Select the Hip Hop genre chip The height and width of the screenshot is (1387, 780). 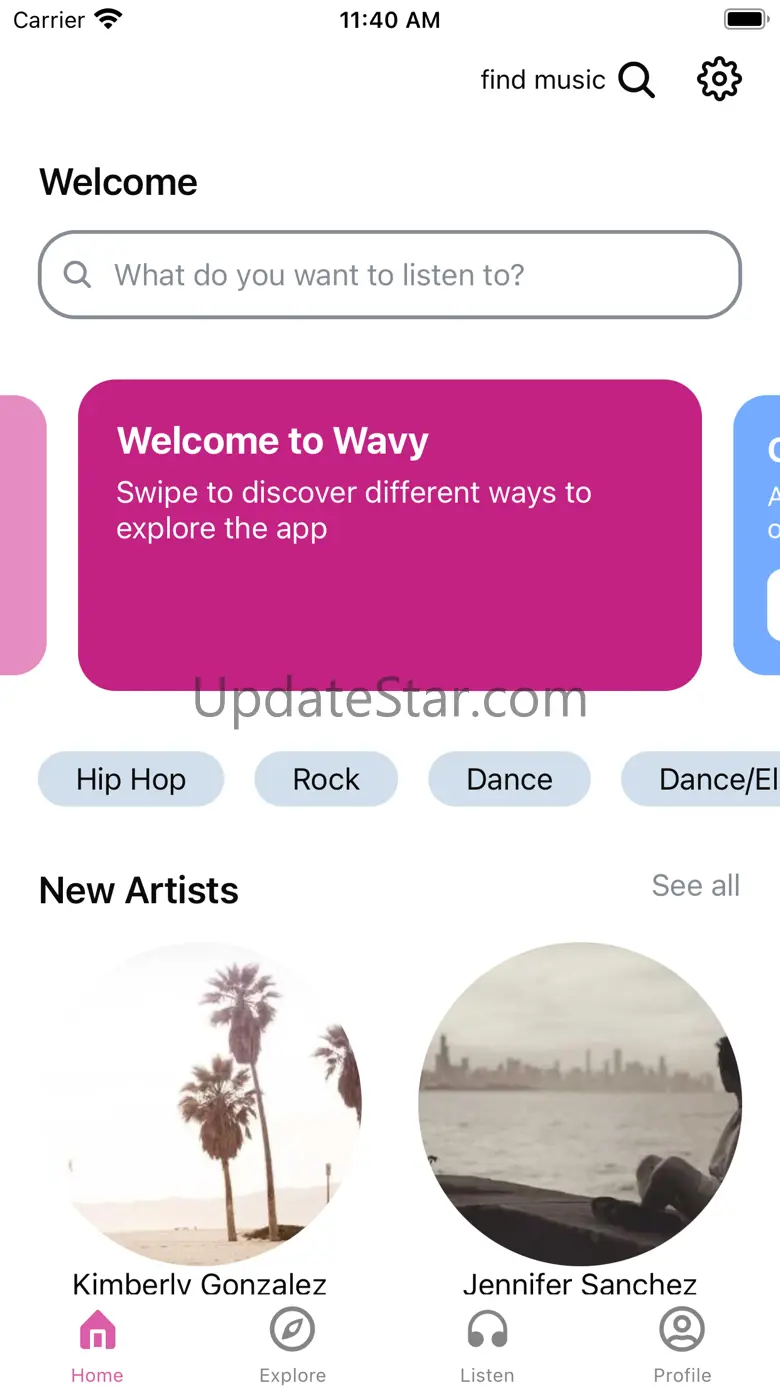[131, 779]
